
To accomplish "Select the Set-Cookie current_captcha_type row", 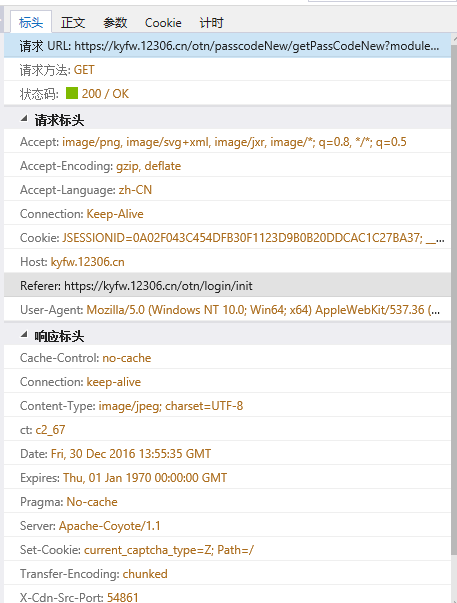I will point(227,549).
